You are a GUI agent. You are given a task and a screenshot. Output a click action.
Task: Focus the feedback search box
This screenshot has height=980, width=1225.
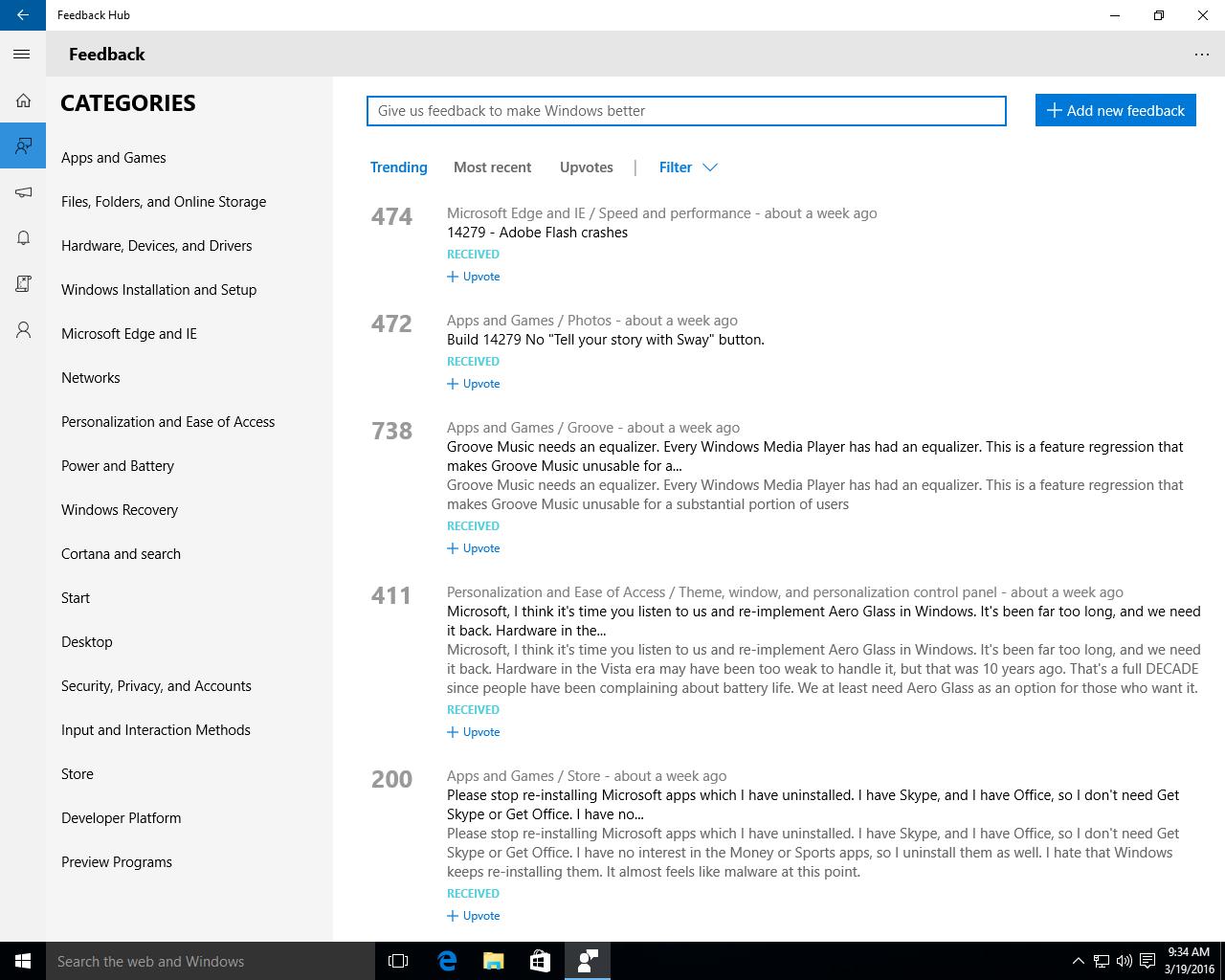click(686, 111)
